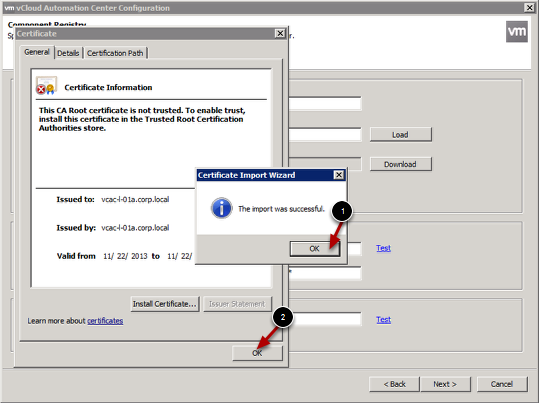Click OK in Certificate Import Wizard dialog
The width and height of the screenshot is (540, 403).
coord(315,249)
